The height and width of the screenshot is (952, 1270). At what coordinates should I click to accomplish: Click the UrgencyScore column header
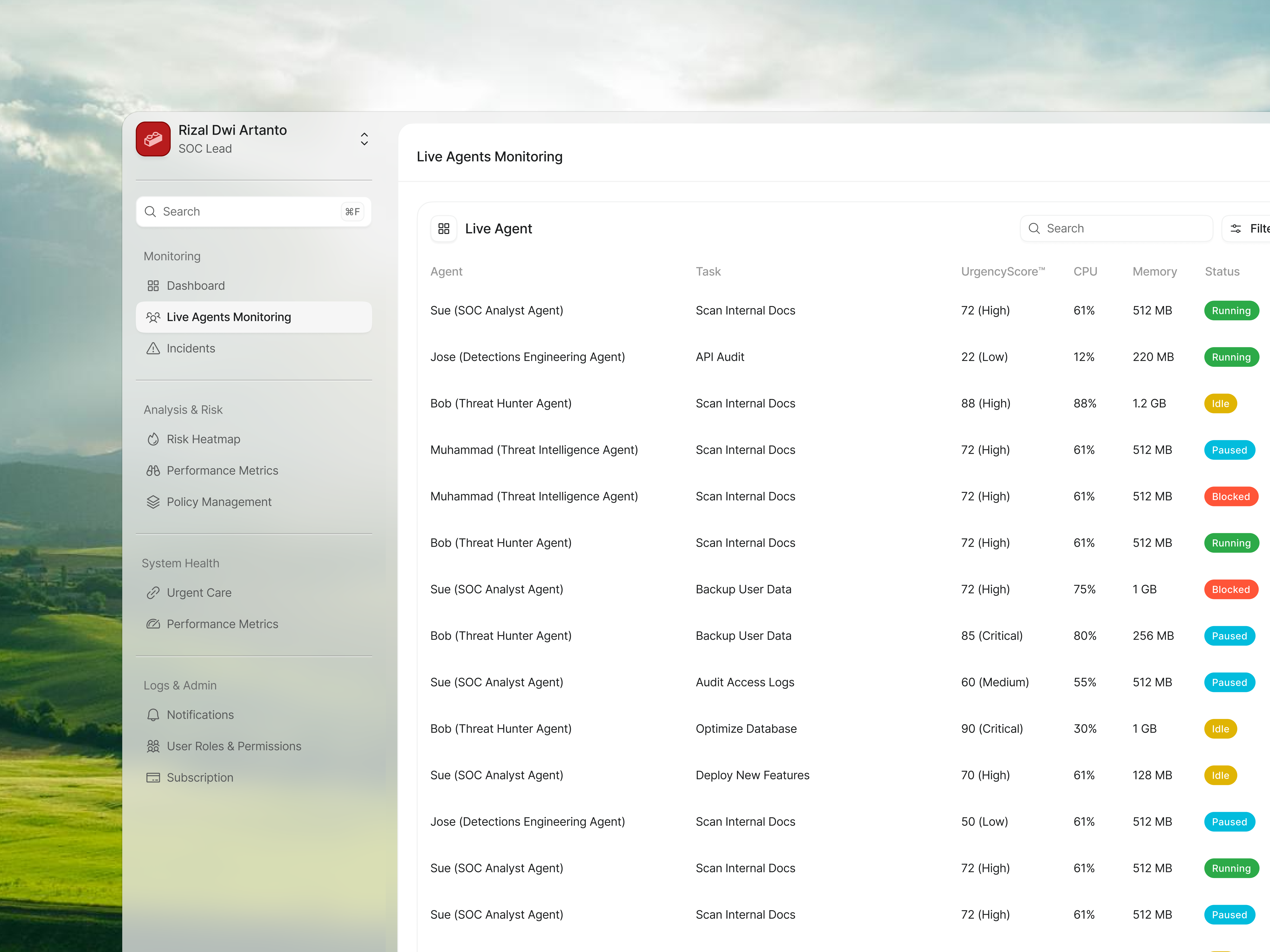[1003, 272]
